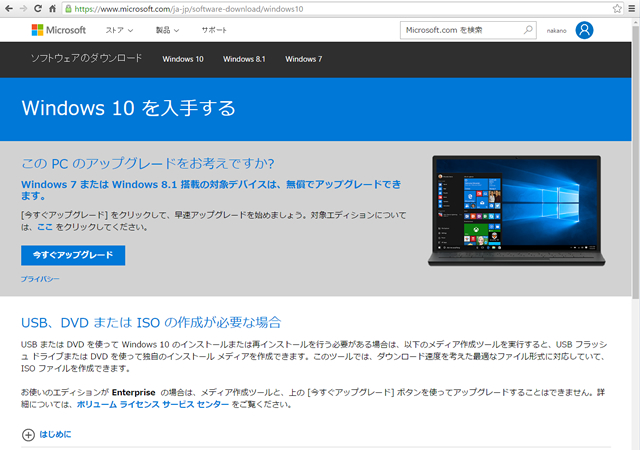Open the プライバシー link
Viewport: 640px width, 450px height.
(x=40, y=279)
